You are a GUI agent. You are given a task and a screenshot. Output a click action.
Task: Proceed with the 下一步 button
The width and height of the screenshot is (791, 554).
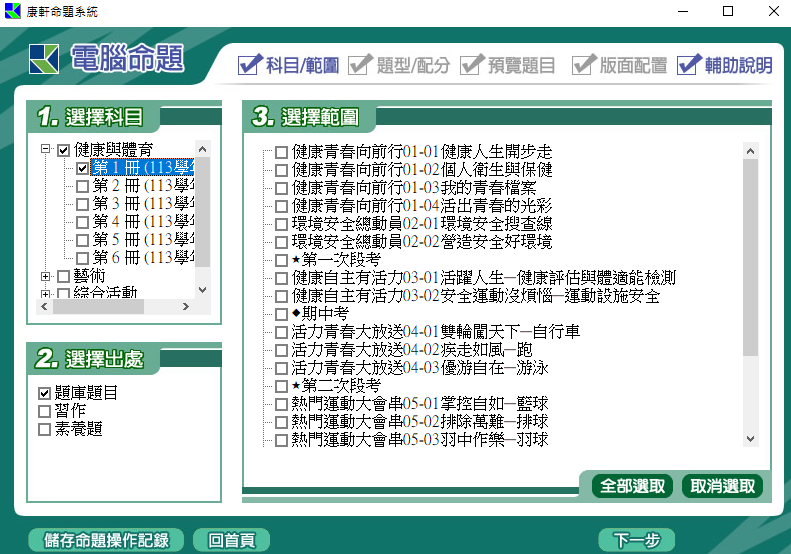click(637, 540)
